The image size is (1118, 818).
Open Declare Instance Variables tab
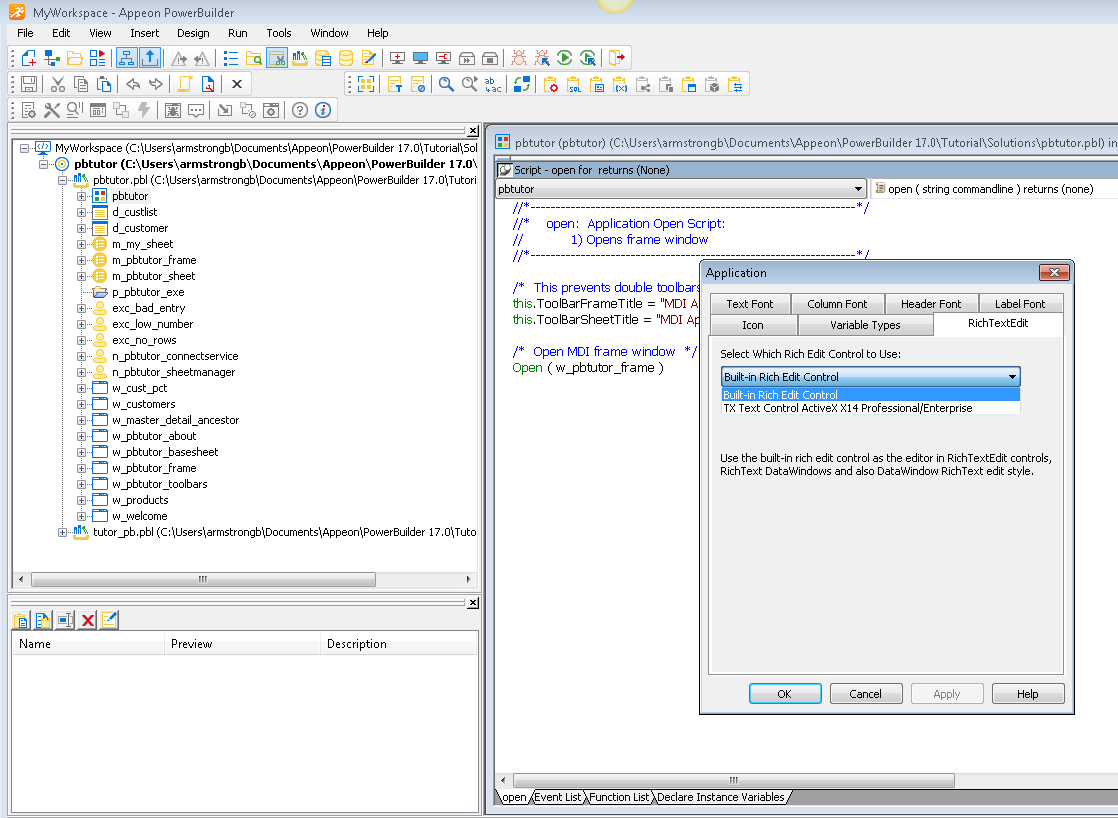point(720,797)
